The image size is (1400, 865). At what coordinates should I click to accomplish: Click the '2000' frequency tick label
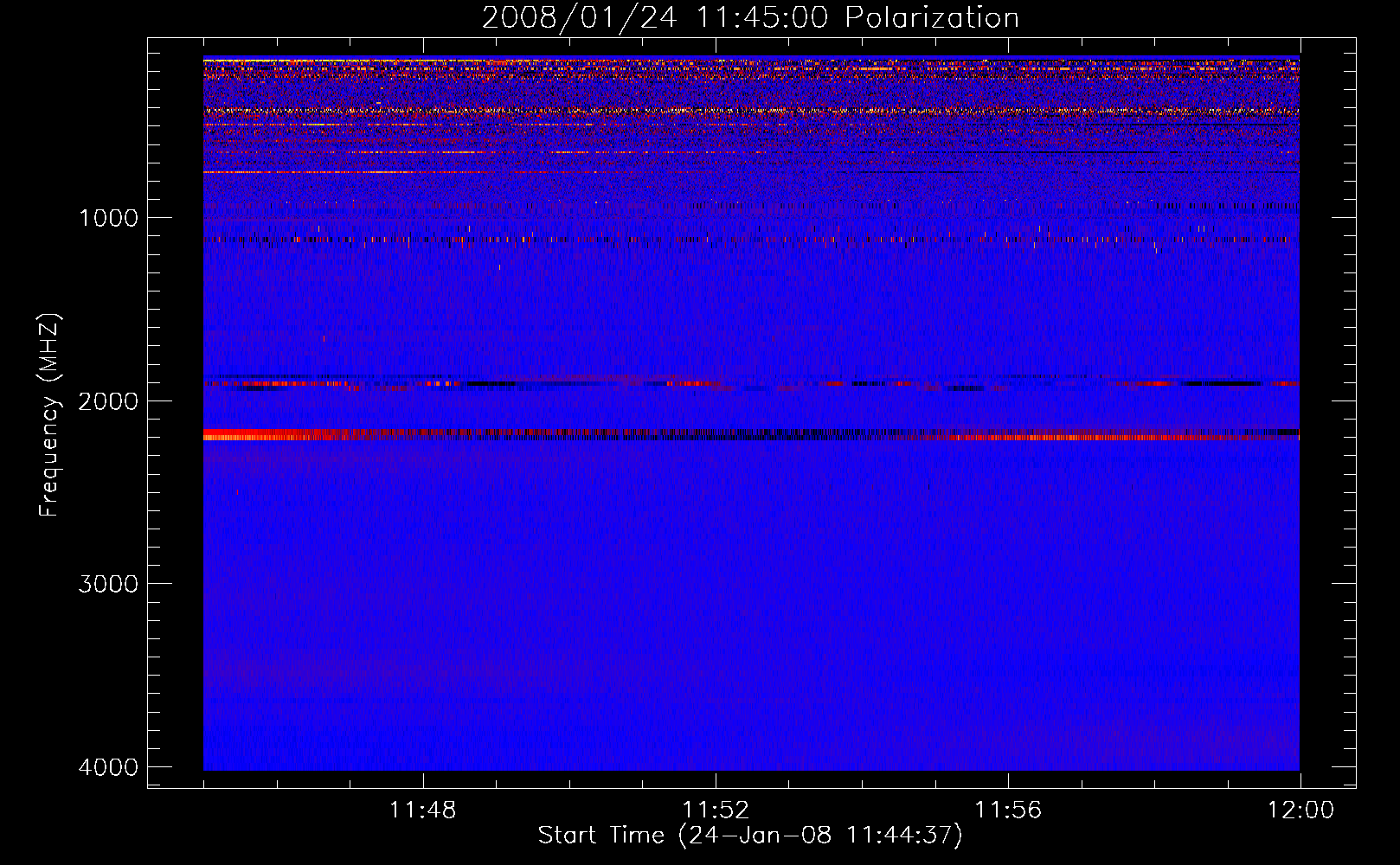click(108, 400)
